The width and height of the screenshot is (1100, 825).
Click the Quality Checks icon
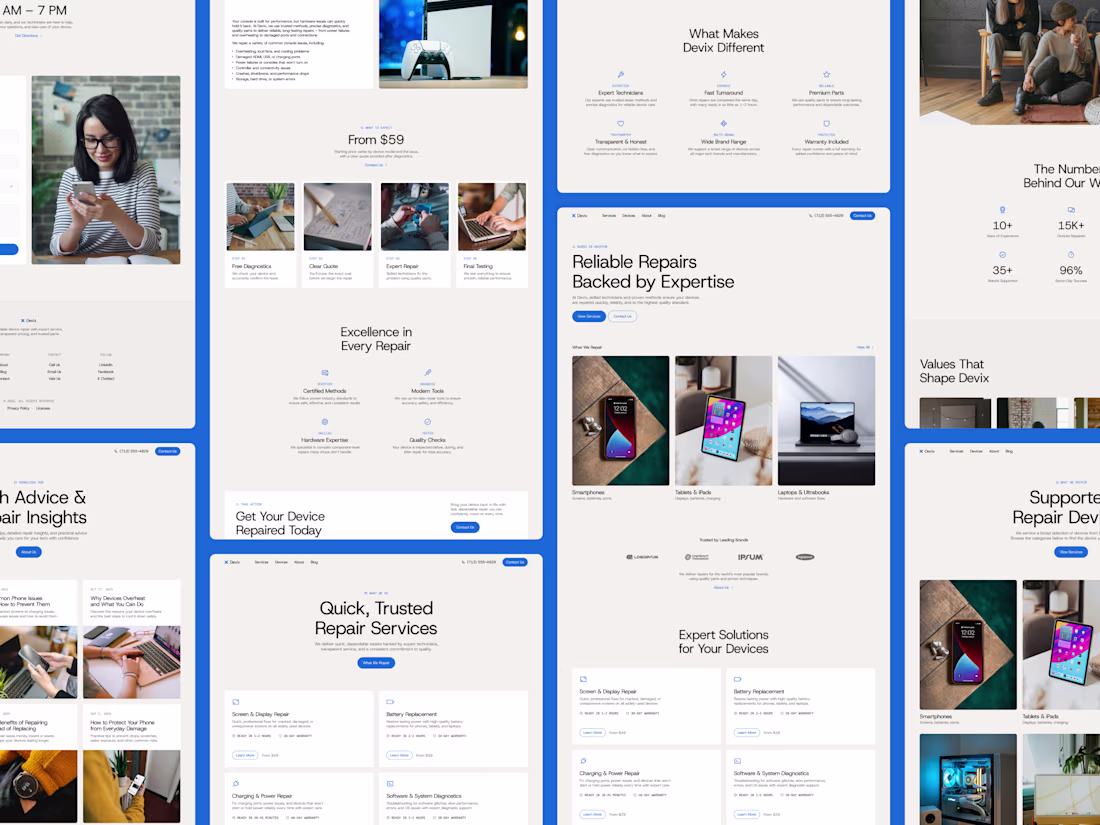[428, 422]
